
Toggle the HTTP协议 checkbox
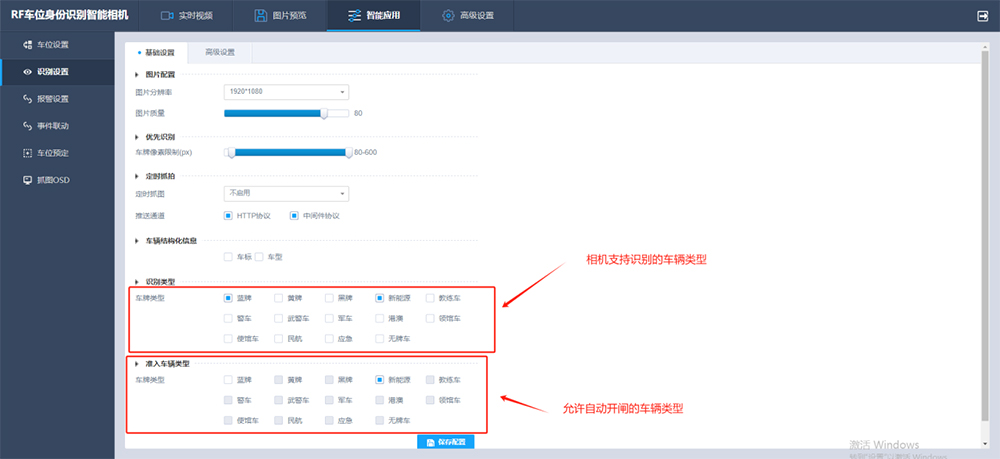pyautogui.click(x=228, y=216)
